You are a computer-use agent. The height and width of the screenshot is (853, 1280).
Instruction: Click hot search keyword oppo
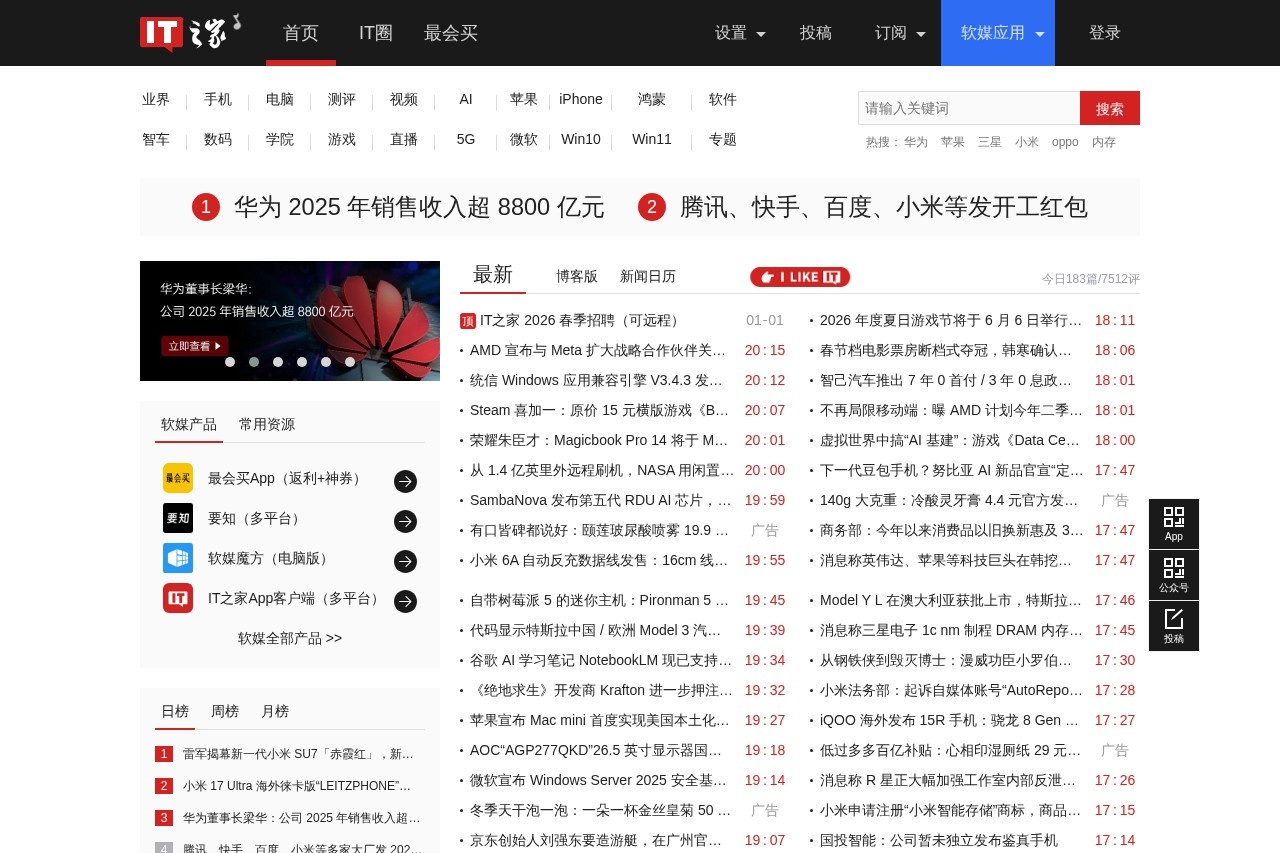(1065, 142)
